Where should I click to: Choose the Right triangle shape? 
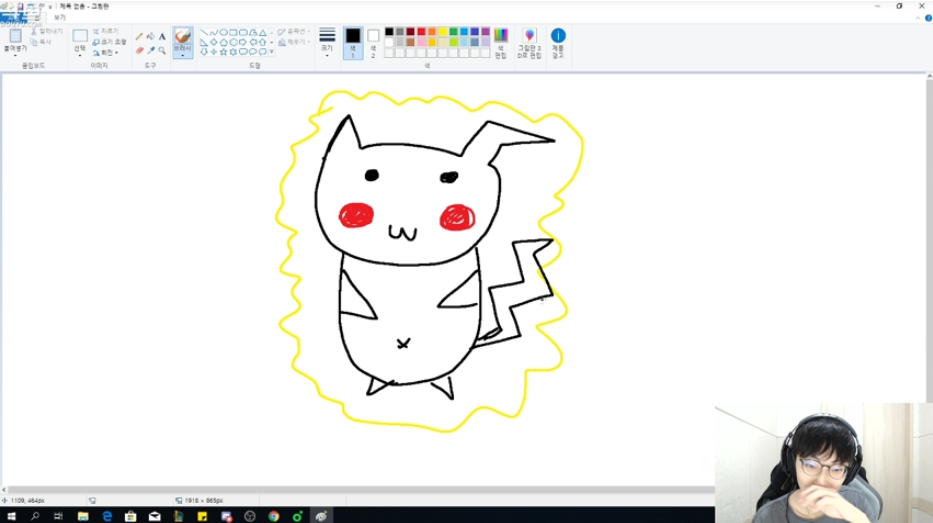(x=204, y=42)
